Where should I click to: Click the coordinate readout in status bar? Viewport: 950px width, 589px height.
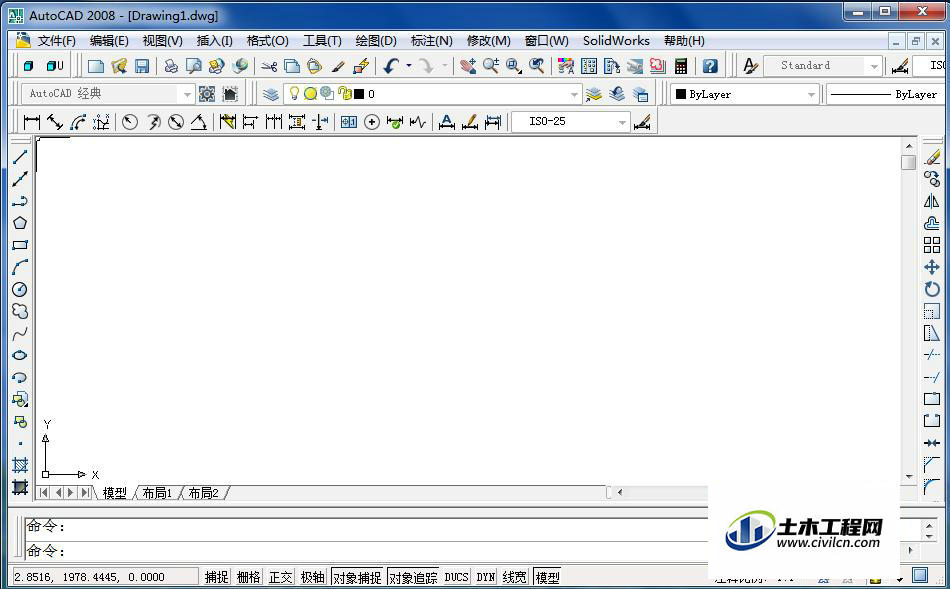105,577
